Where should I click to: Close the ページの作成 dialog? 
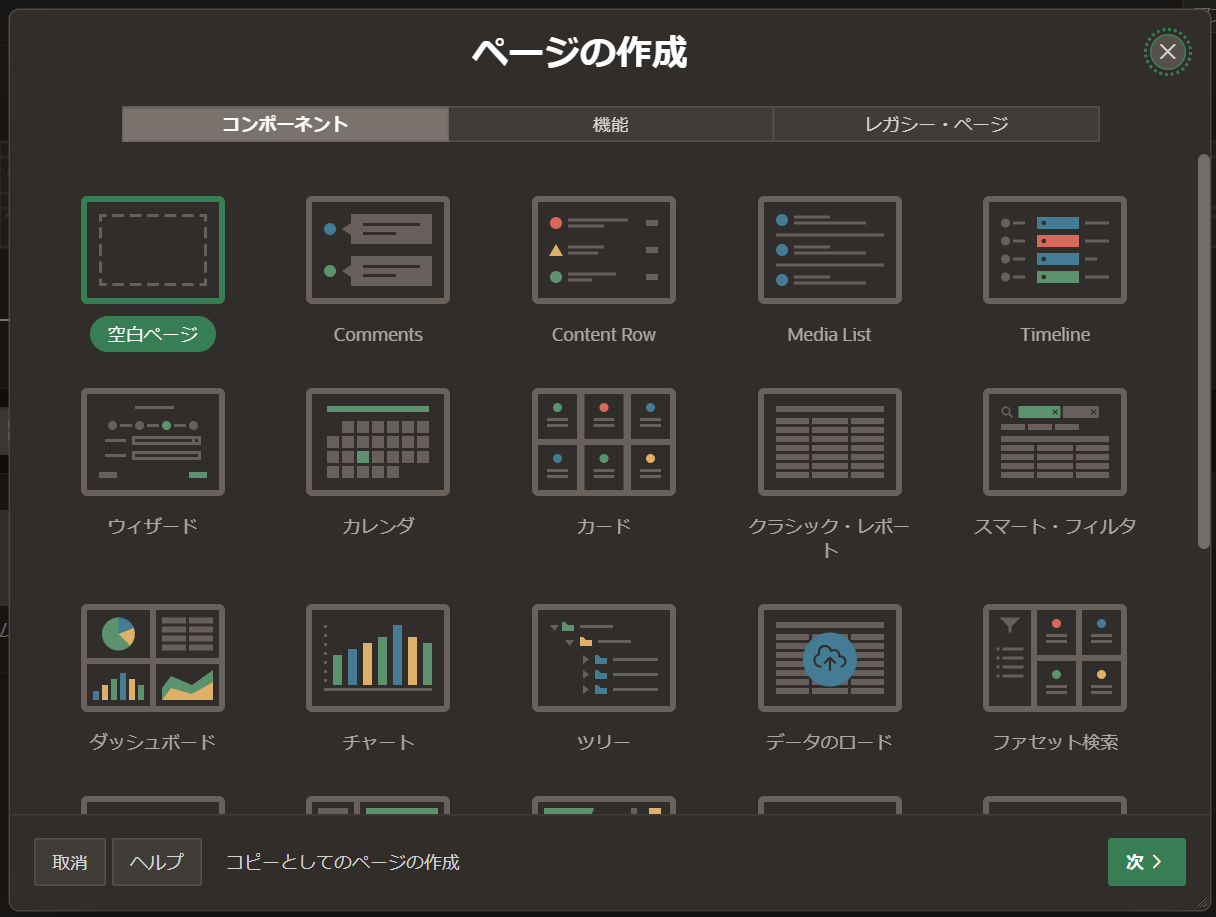1167,51
